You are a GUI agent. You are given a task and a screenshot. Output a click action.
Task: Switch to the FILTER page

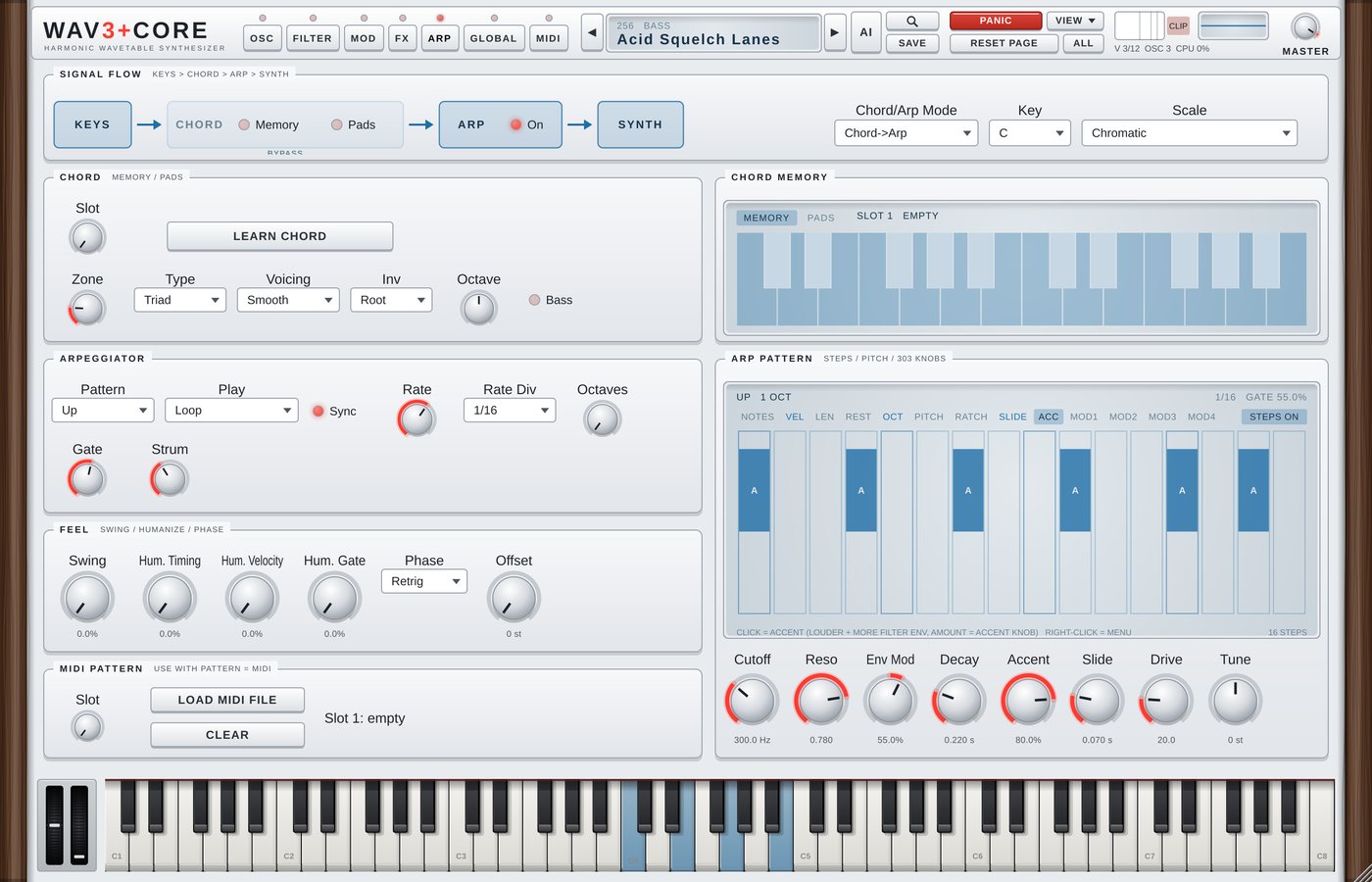click(313, 38)
